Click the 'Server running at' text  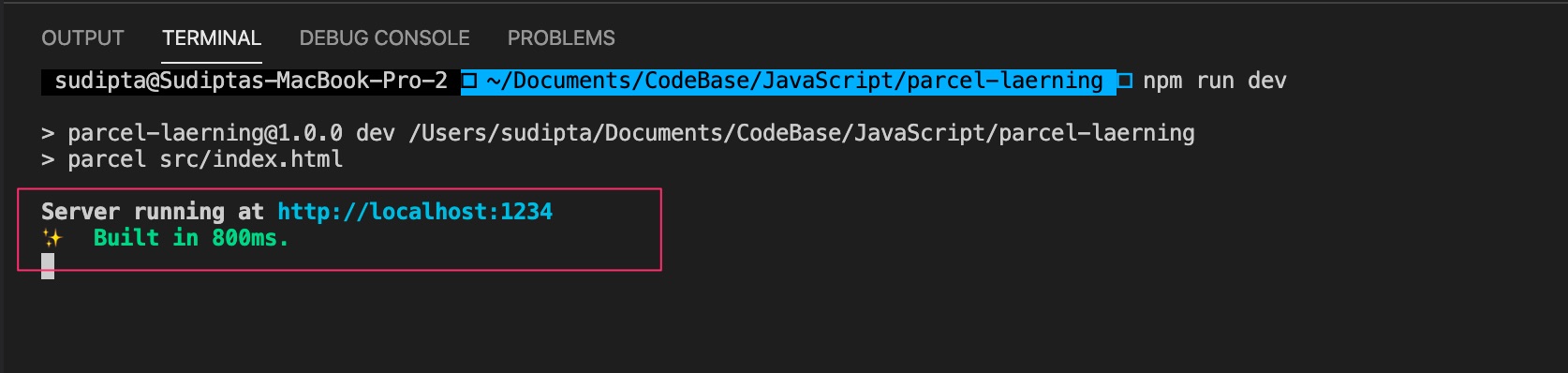(153, 212)
